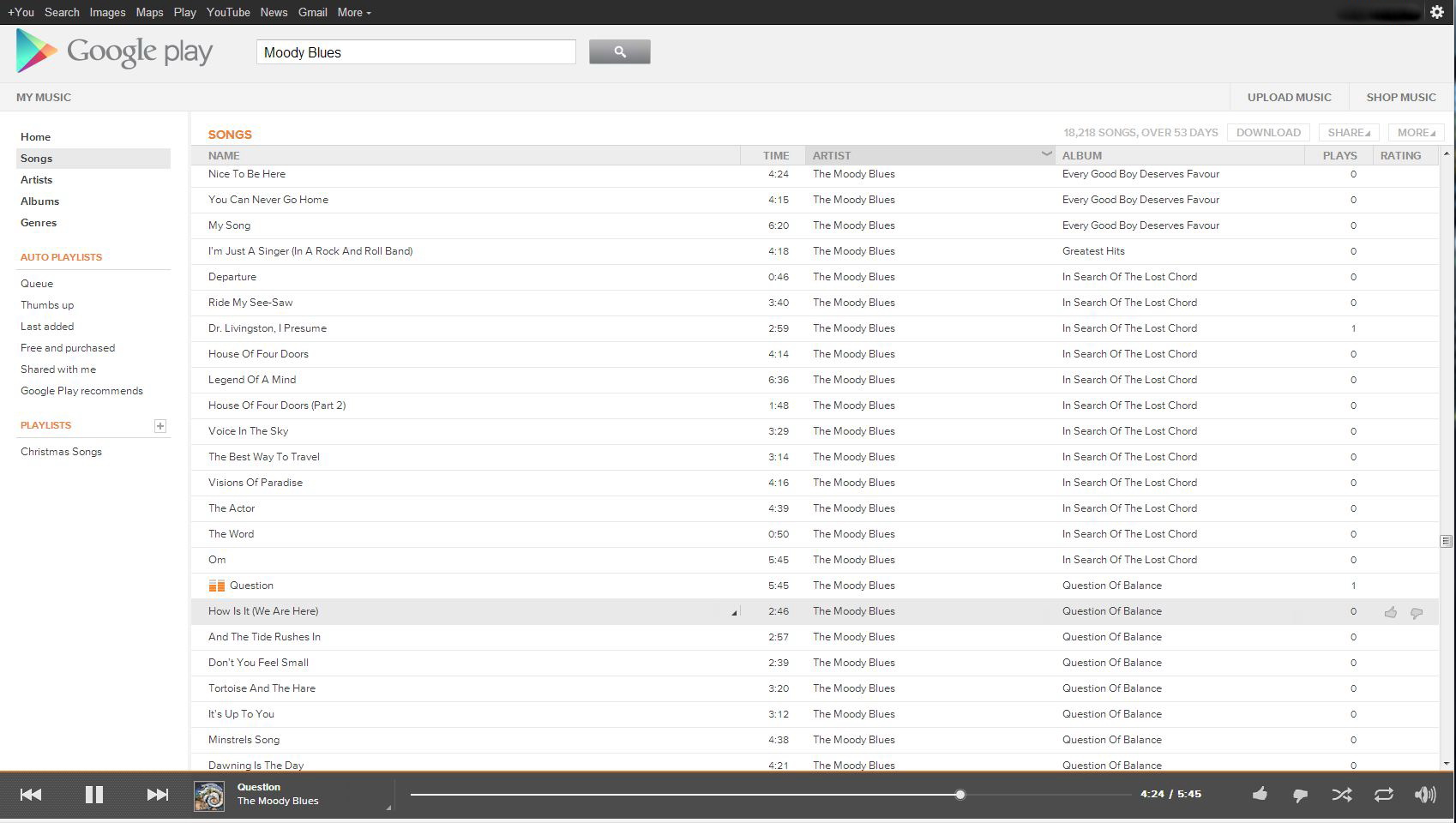Open Images in the Google bar
Viewport: 1456px width, 823px height.
click(107, 12)
